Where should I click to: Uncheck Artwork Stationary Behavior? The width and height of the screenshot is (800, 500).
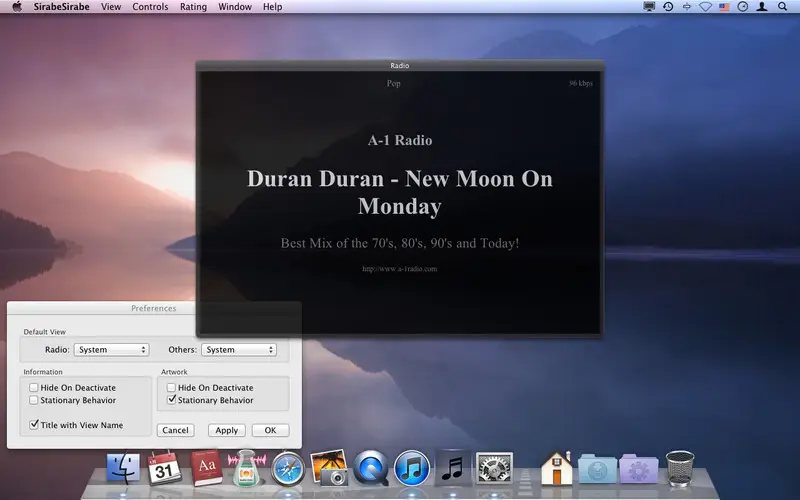point(171,400)
